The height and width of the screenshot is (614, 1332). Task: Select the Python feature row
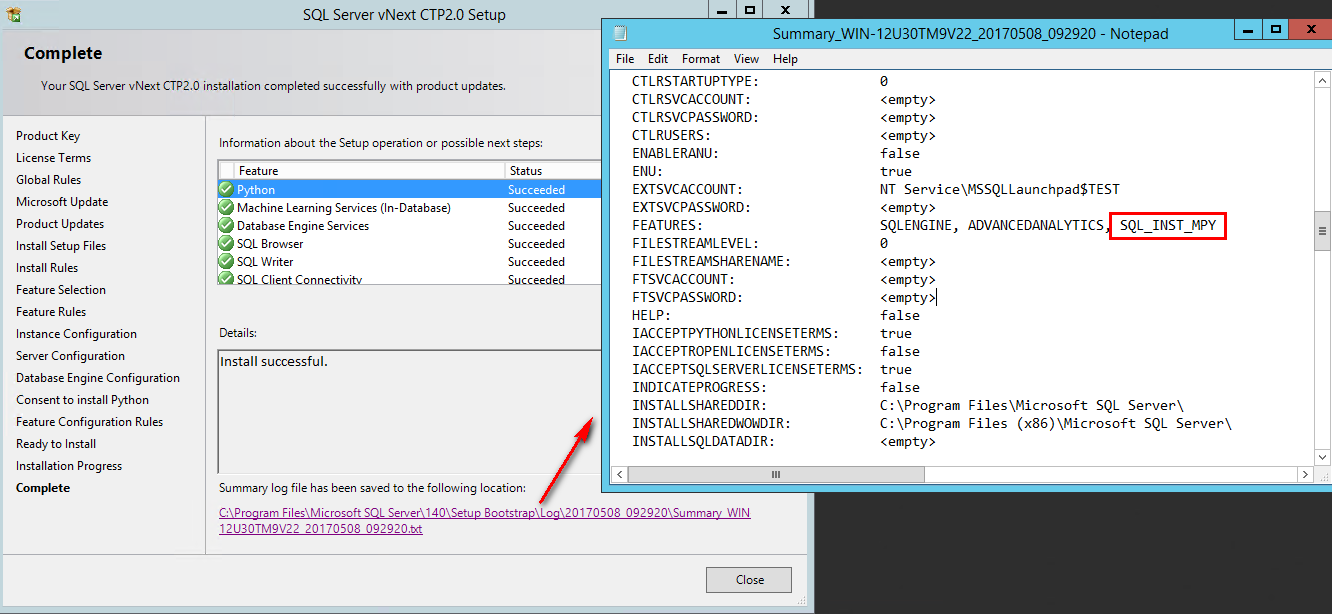point(409,190)
